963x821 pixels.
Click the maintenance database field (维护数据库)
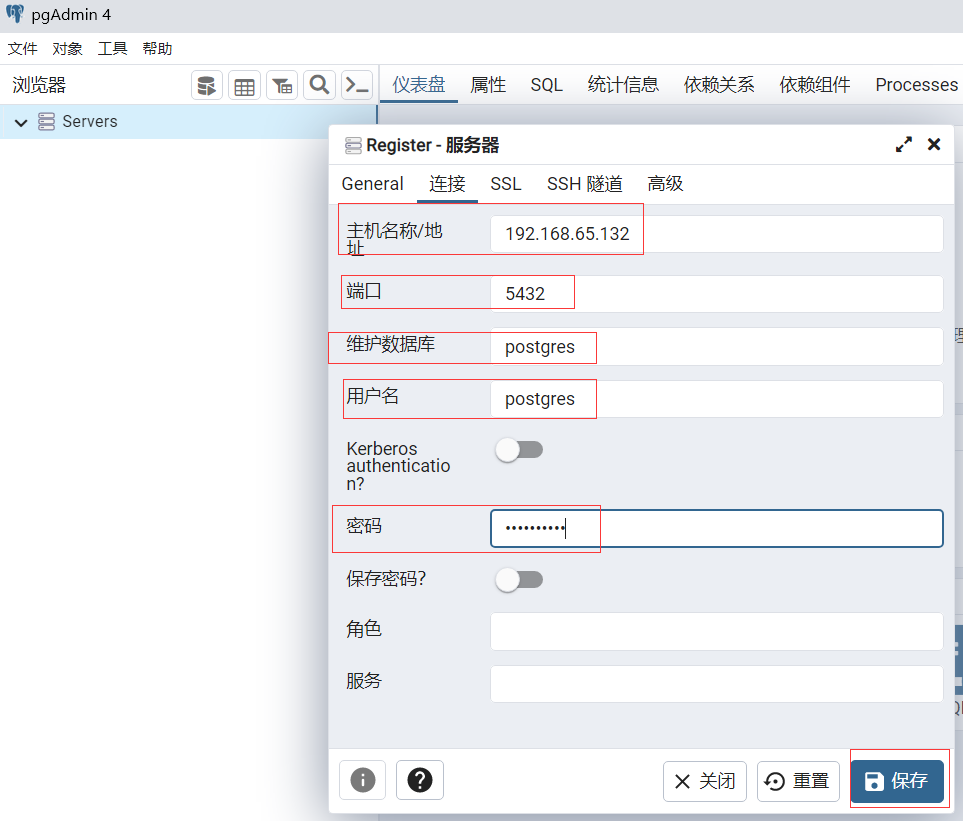[716, 347]
